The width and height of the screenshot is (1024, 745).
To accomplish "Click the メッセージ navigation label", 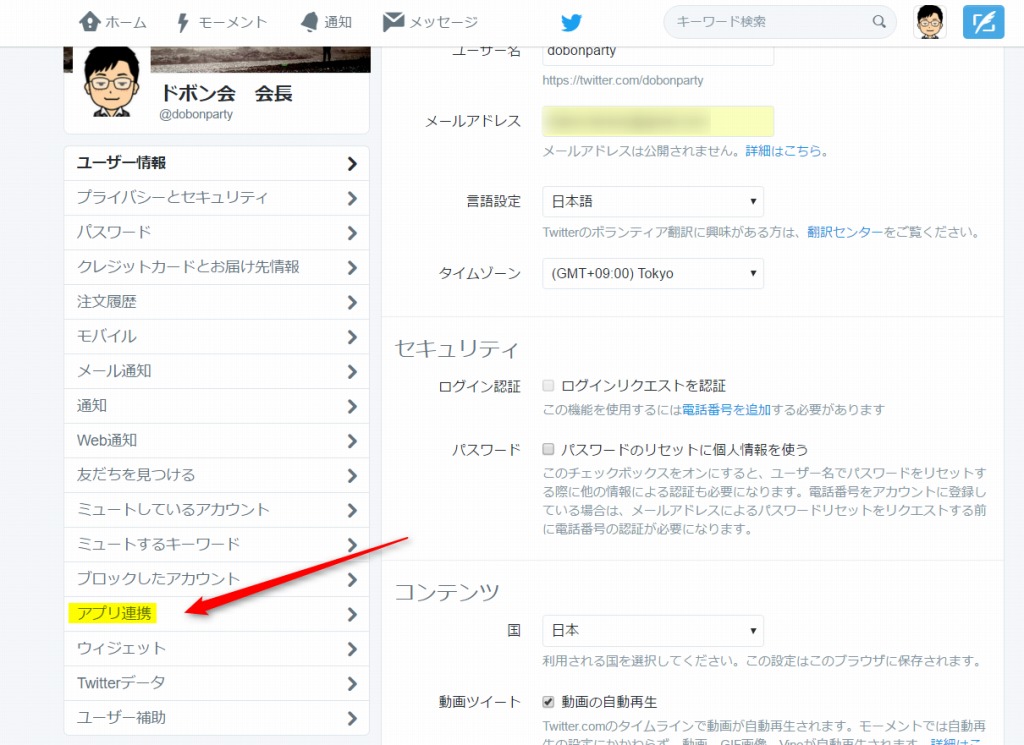I will tap(444, 22).
